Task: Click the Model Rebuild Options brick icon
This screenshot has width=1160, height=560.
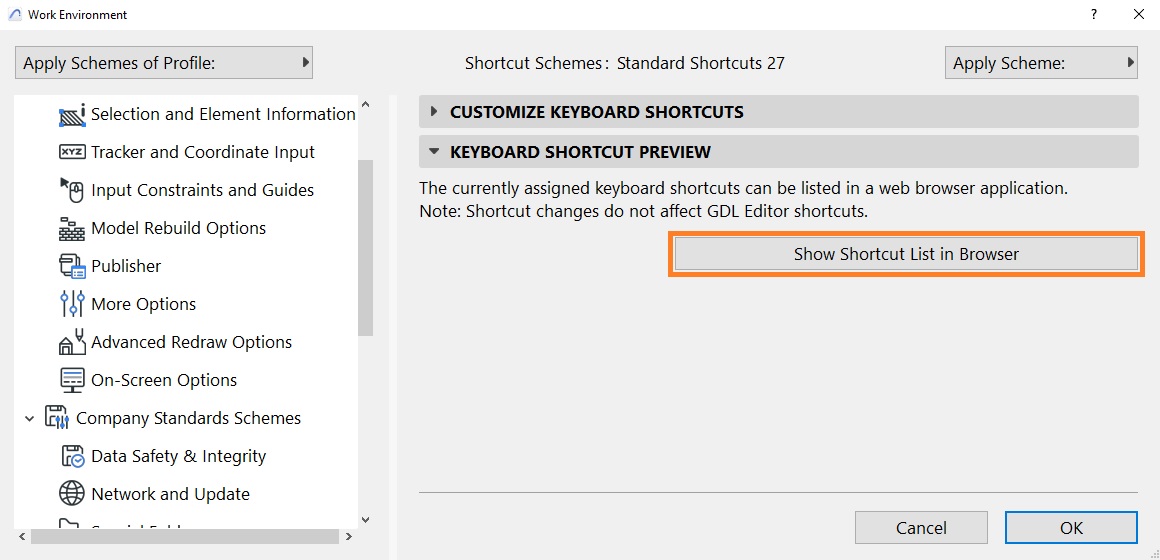Action: pyautogui.click(x=72, y=229)
